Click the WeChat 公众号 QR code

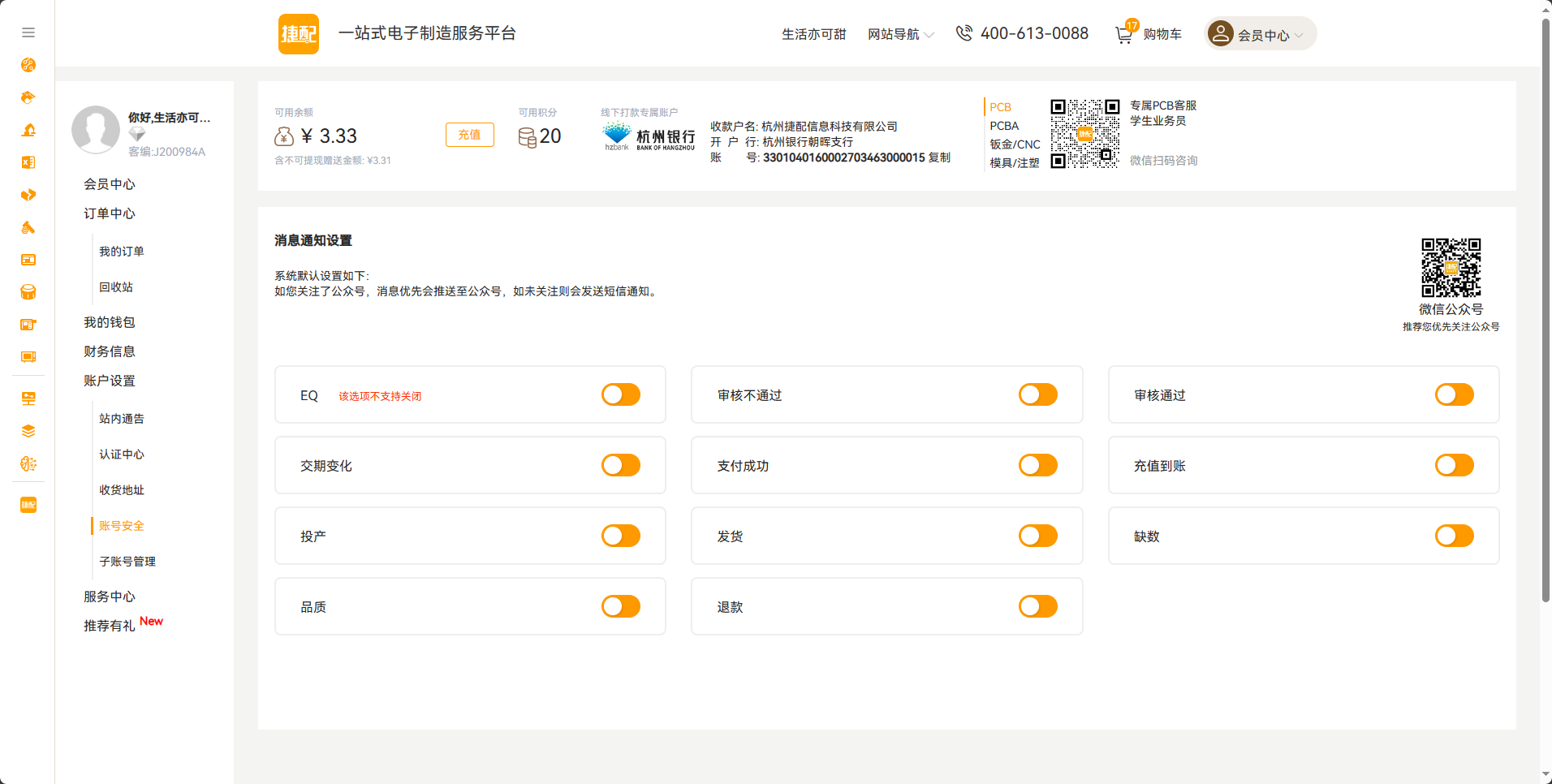click(1450, 266)
